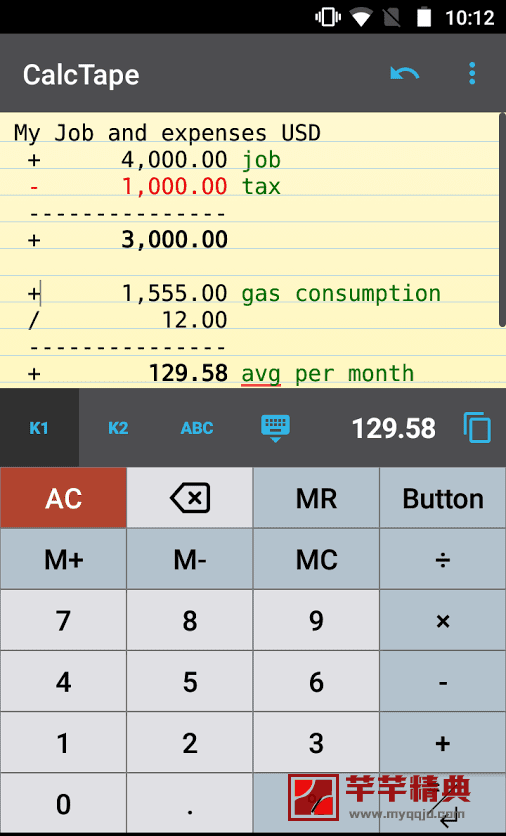This screenshot has width=506, height=836.
Task: Select the 129.58 result on the tape
Action: point(188,373)
